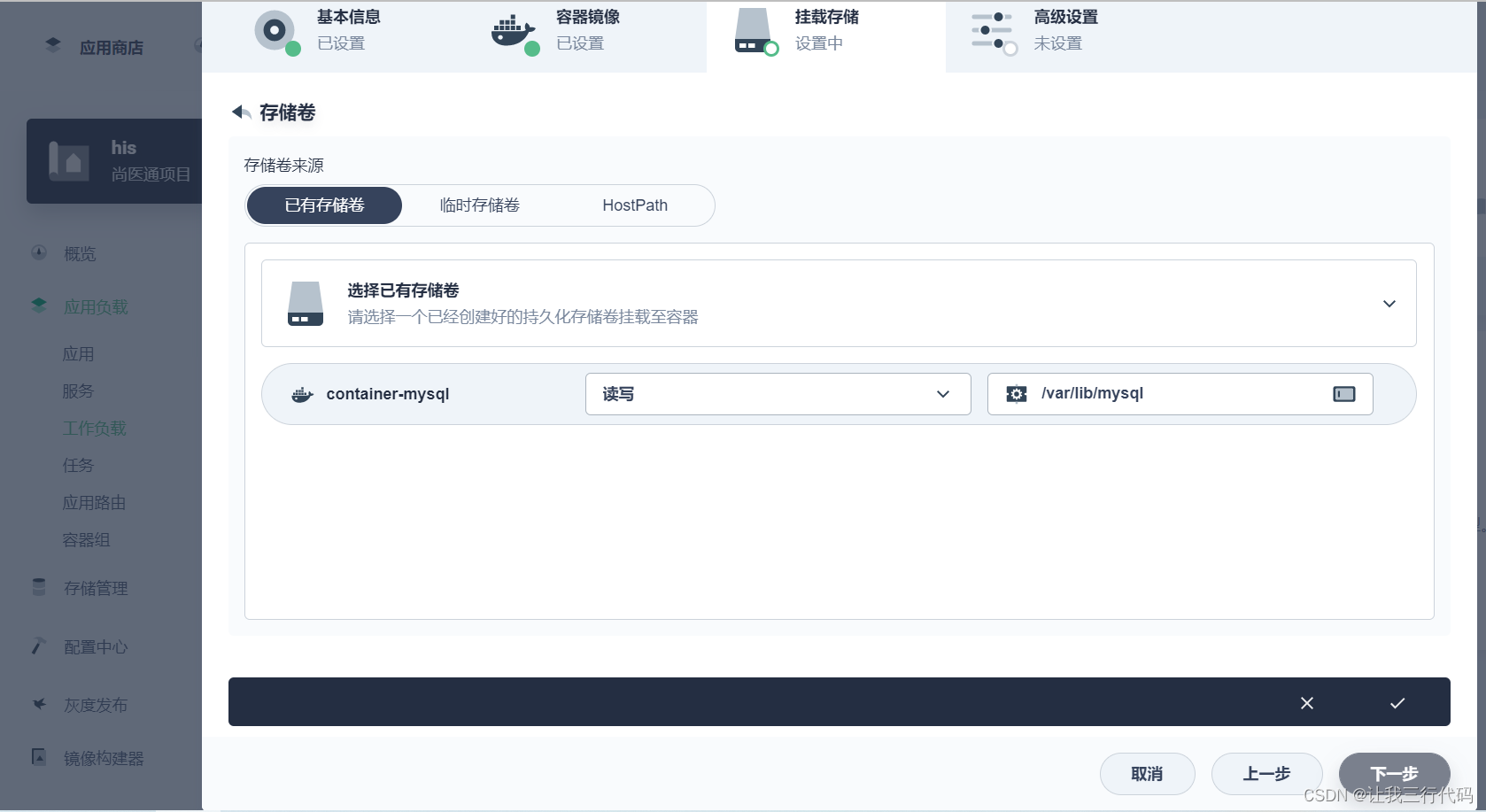Click the 灰度发布 icon
This screenshot has width=1486, height=812.
[39, 705]
